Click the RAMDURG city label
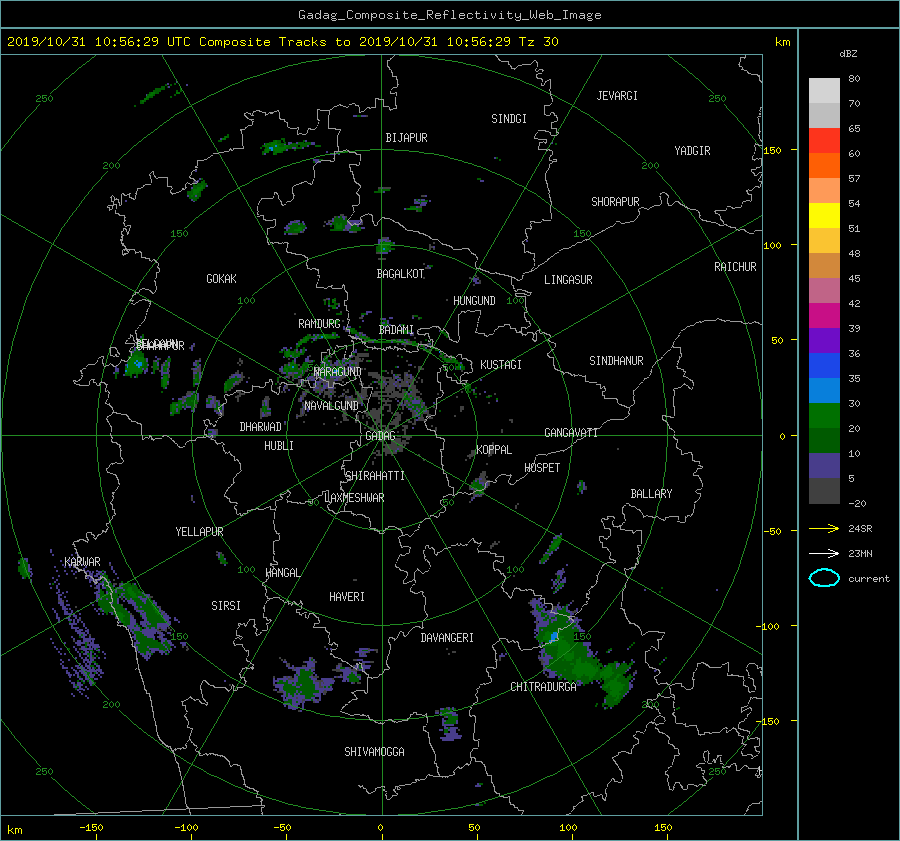Image resolution: width=900 pixels, height=841 pixels. tap(319, 324)
